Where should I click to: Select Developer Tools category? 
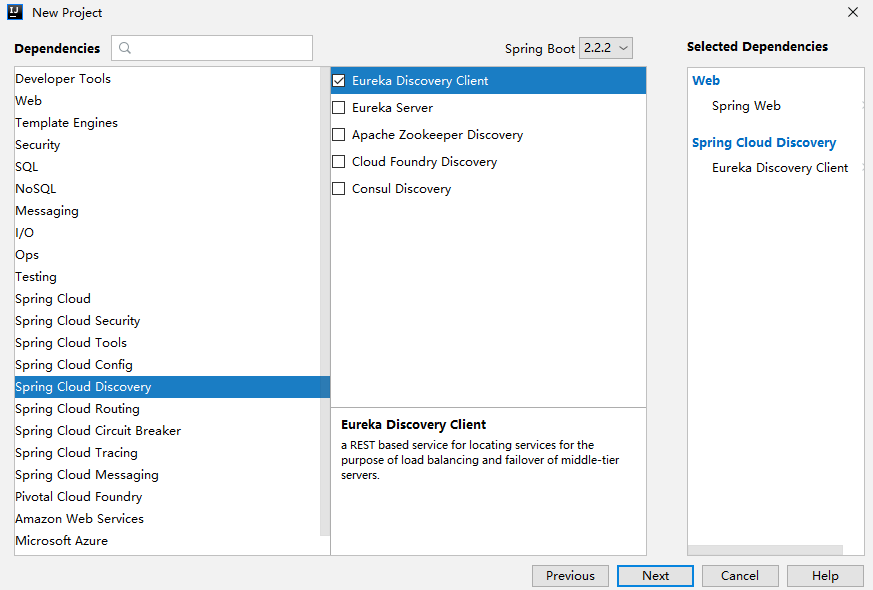point(168,78)
